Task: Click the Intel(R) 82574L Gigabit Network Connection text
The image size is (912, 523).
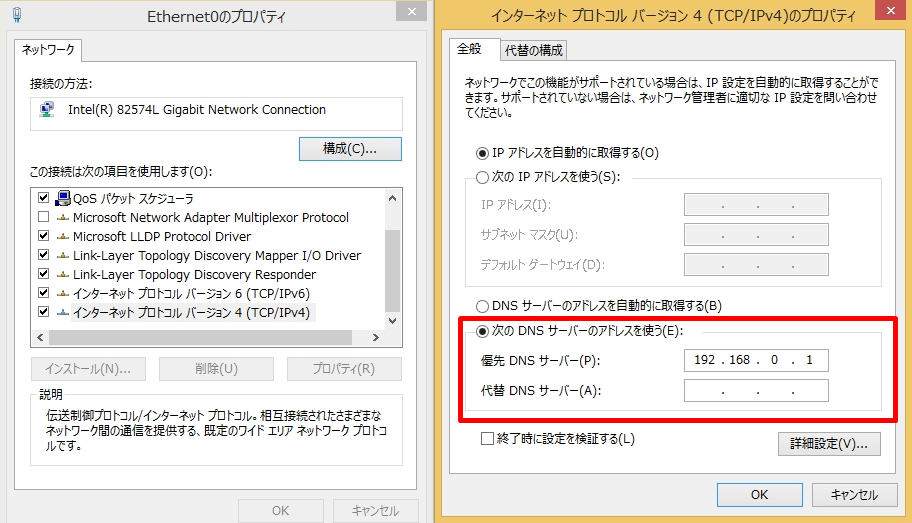Action: (x=197, y=109)
